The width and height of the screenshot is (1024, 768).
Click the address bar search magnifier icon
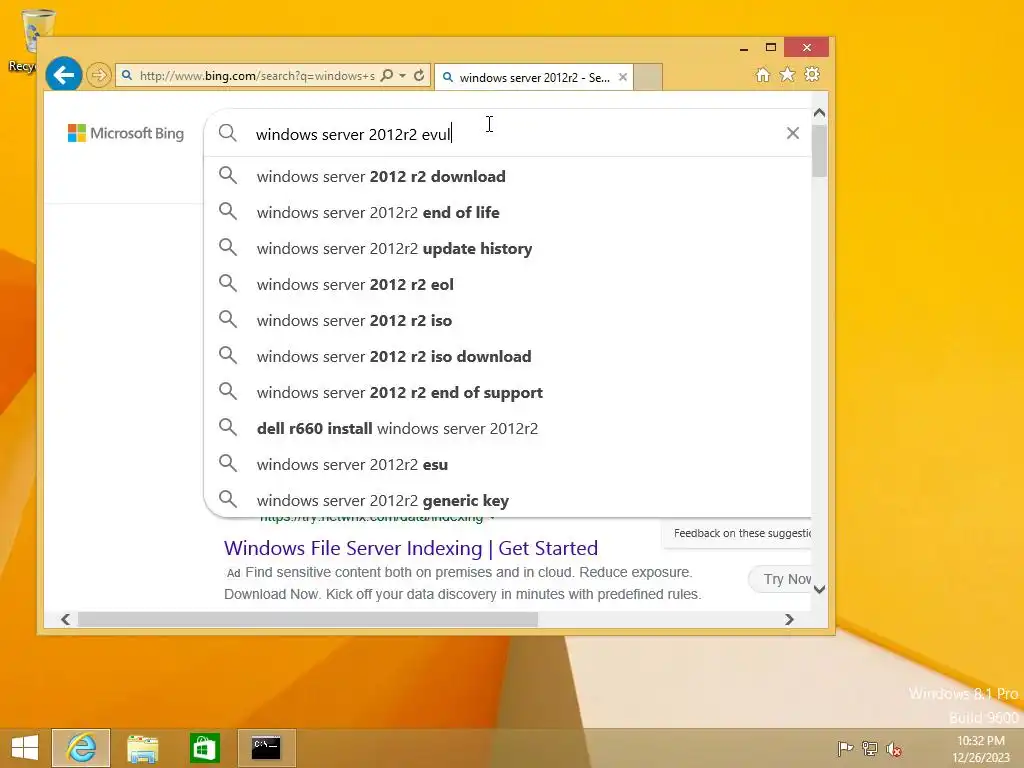pyautogui.click(x=387, y=76)
